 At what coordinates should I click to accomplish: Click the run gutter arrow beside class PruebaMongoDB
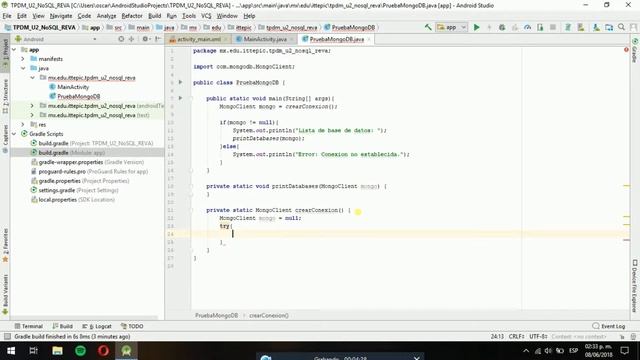pyautogui.click(x=180, y=82)
